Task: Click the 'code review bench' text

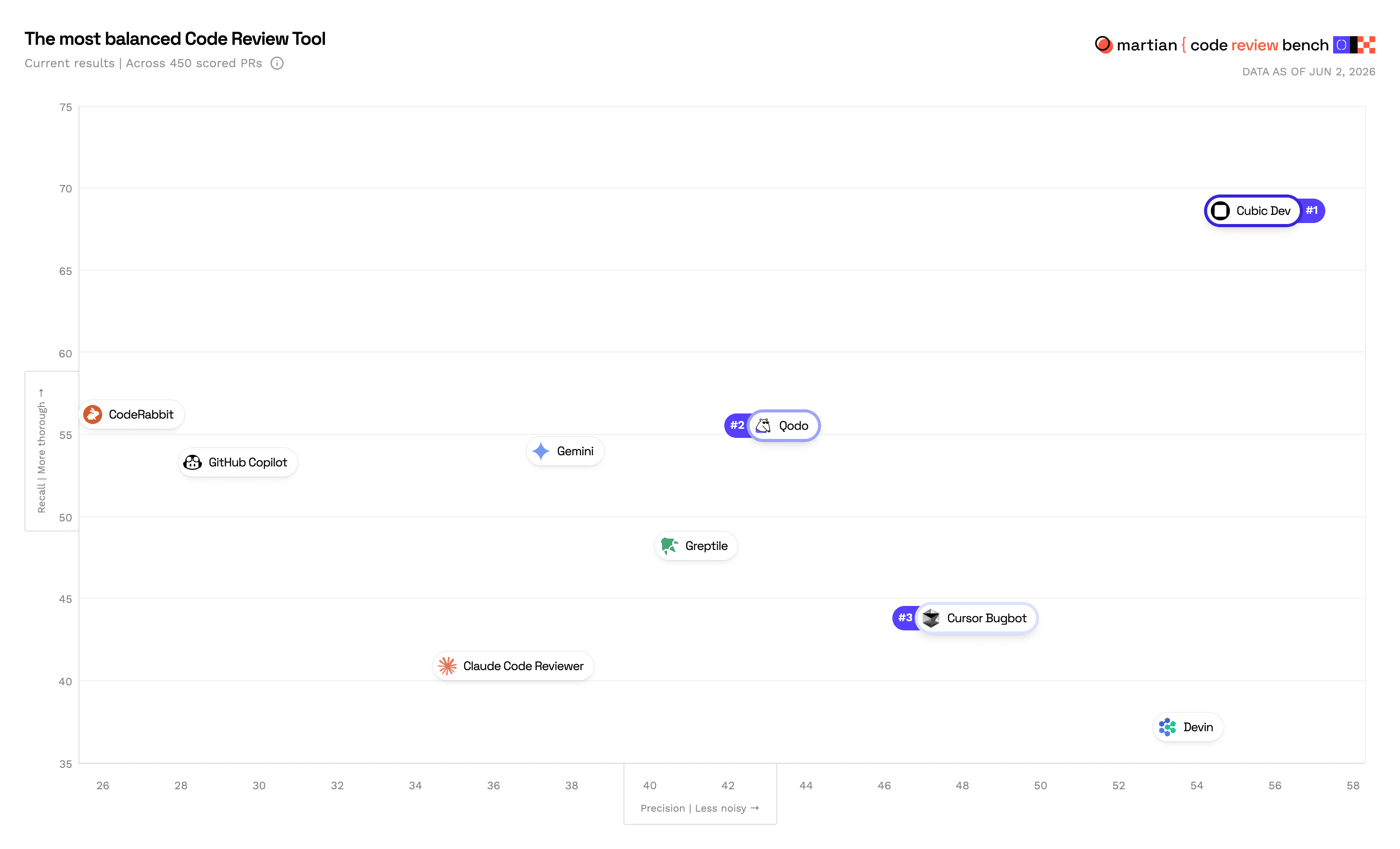Action: (x=1259, y=45)
